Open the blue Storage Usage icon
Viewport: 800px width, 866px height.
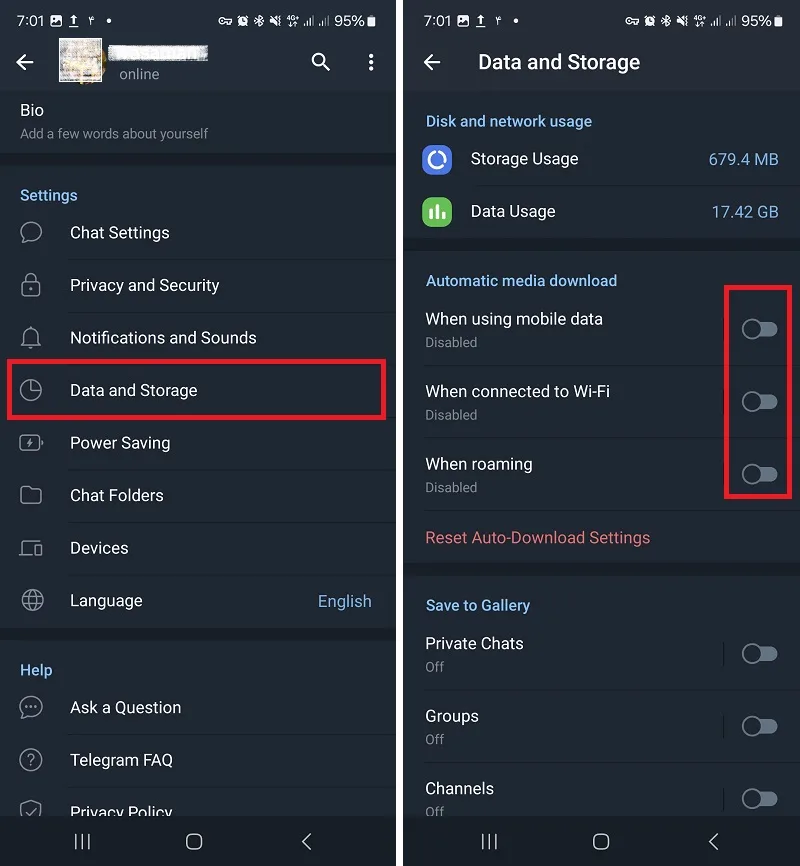pyautogui.click(x=437, y=160)
